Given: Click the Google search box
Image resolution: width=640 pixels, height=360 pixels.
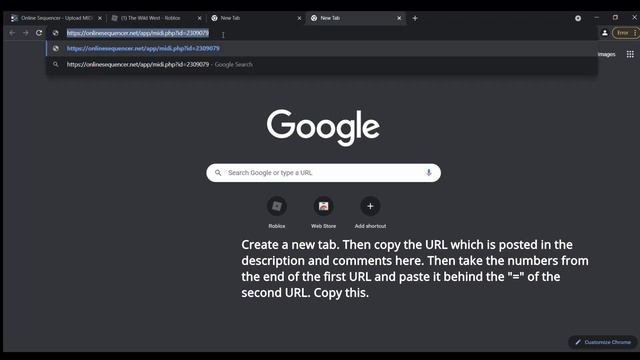Looking at the screenshot, I should [x=323, y=173].
